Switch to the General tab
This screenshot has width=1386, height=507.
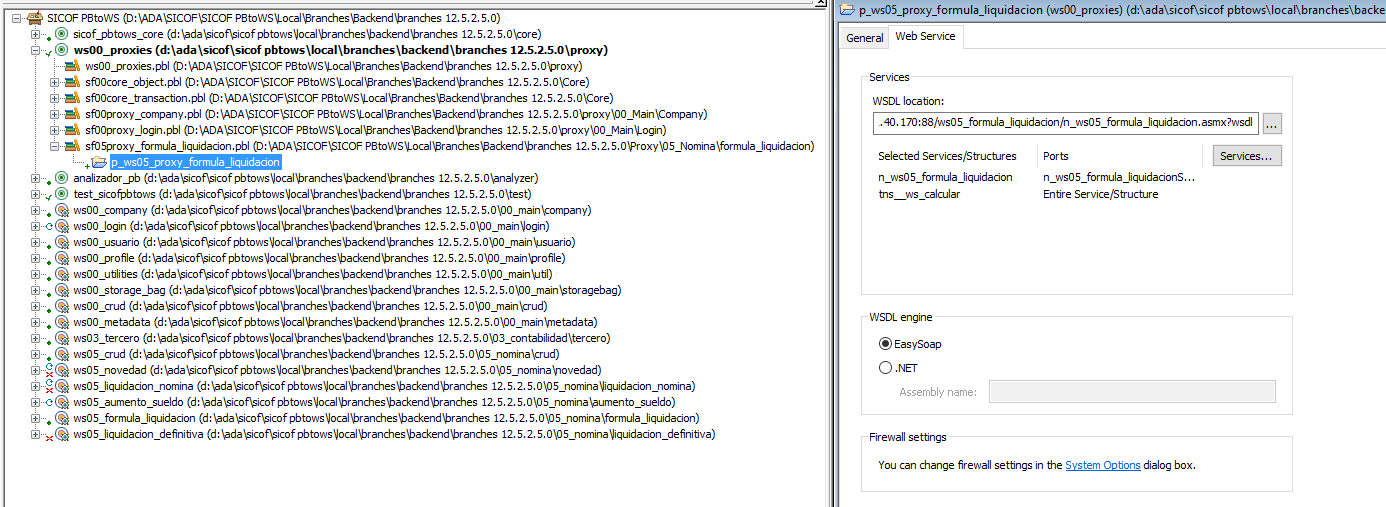tap(865, 38)
